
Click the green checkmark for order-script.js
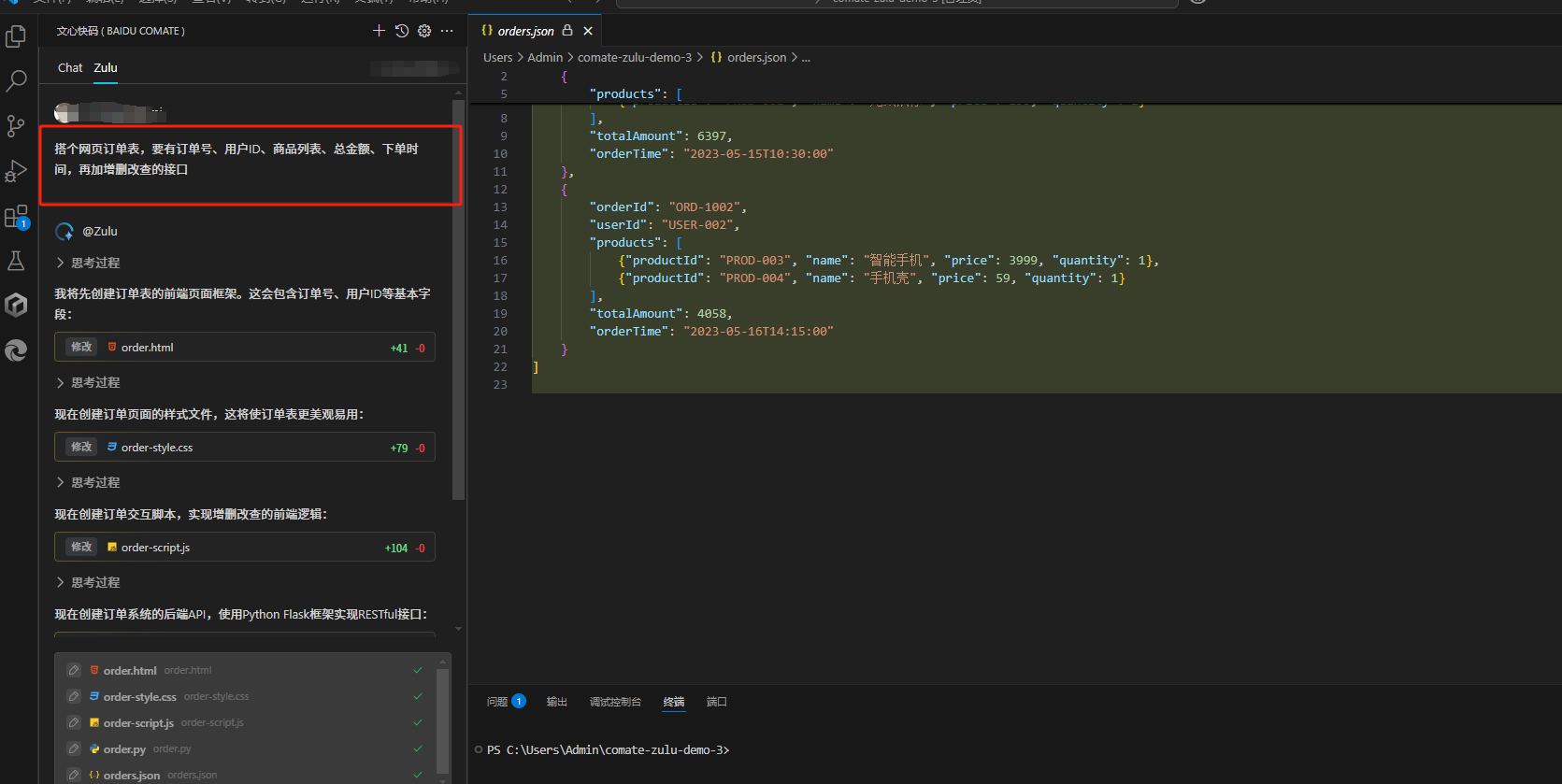418,722
